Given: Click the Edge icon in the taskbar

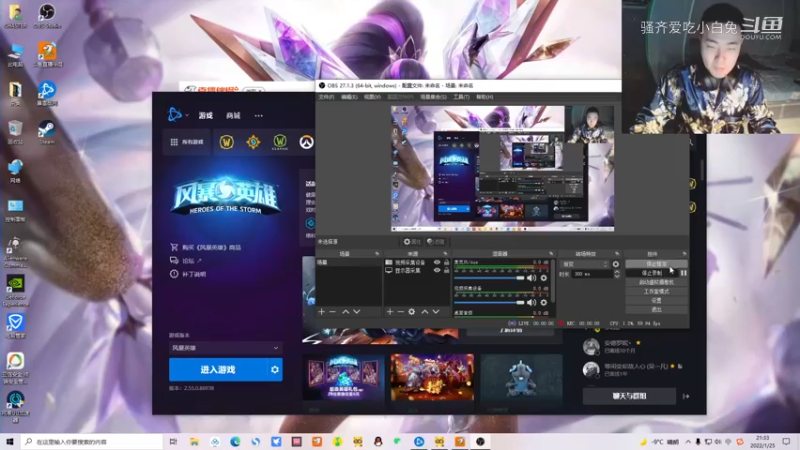Looking at the screenshot, I should [x=235, y=441].
